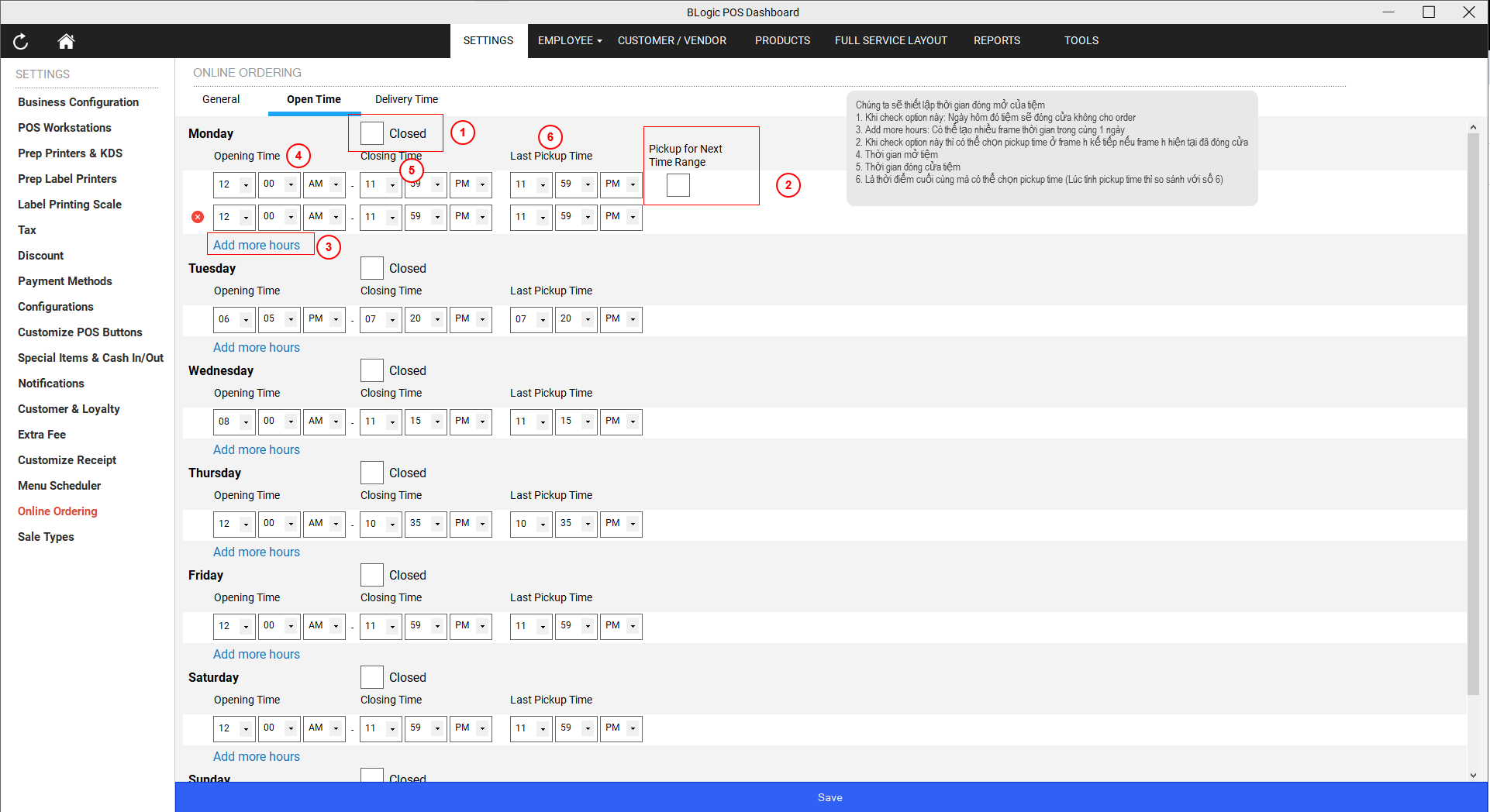Expand the EMPLOYEE menu
Viewport: 1490px width, 812px height.
coord(569,40)
